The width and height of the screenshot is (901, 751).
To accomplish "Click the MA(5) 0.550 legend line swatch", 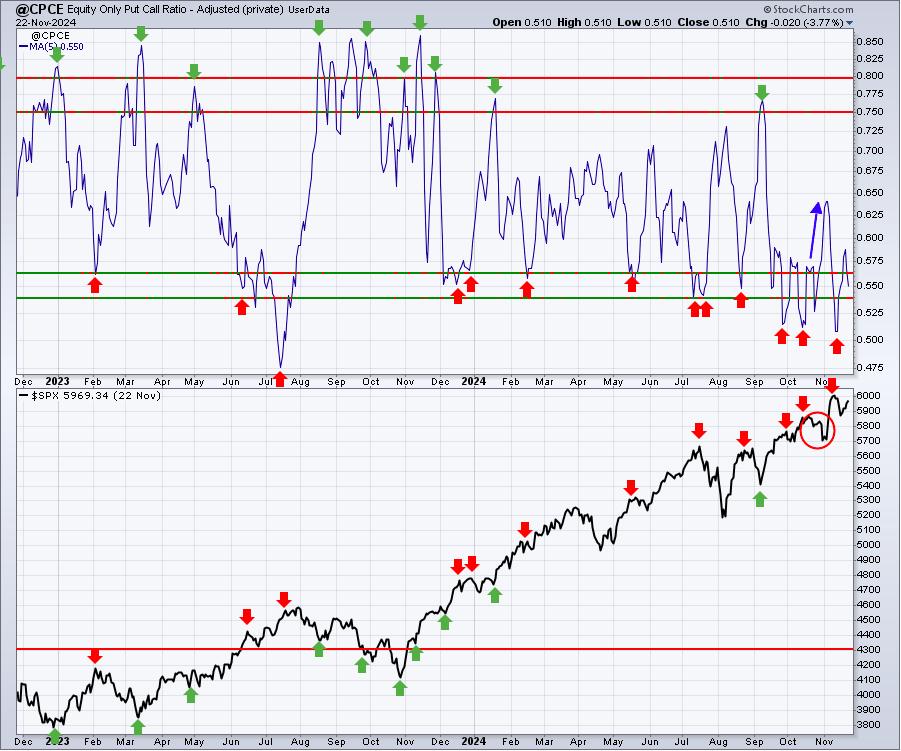I will [24, 47].
